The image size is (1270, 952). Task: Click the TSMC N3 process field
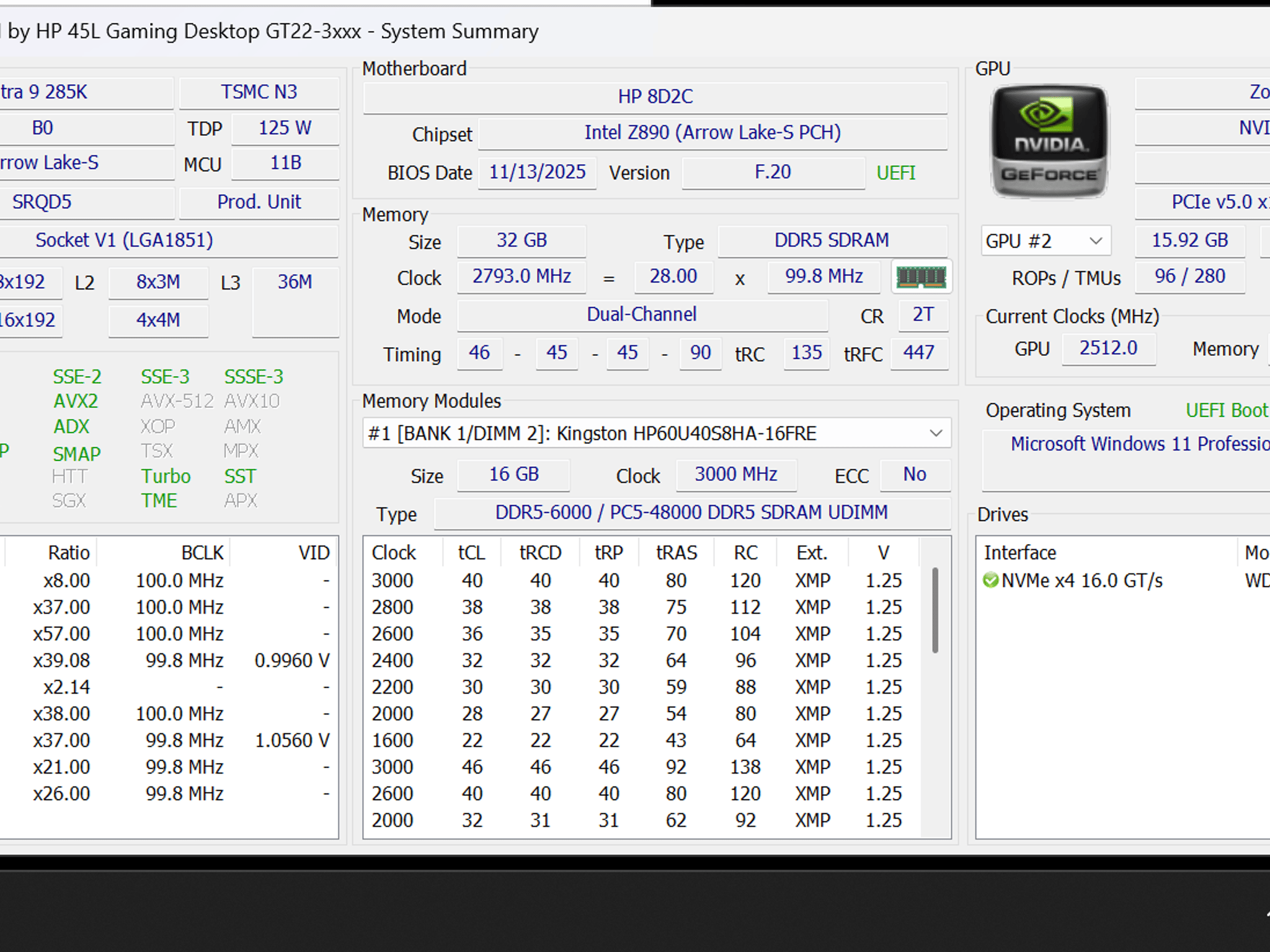pyautogui.click(x=259, y=92)
